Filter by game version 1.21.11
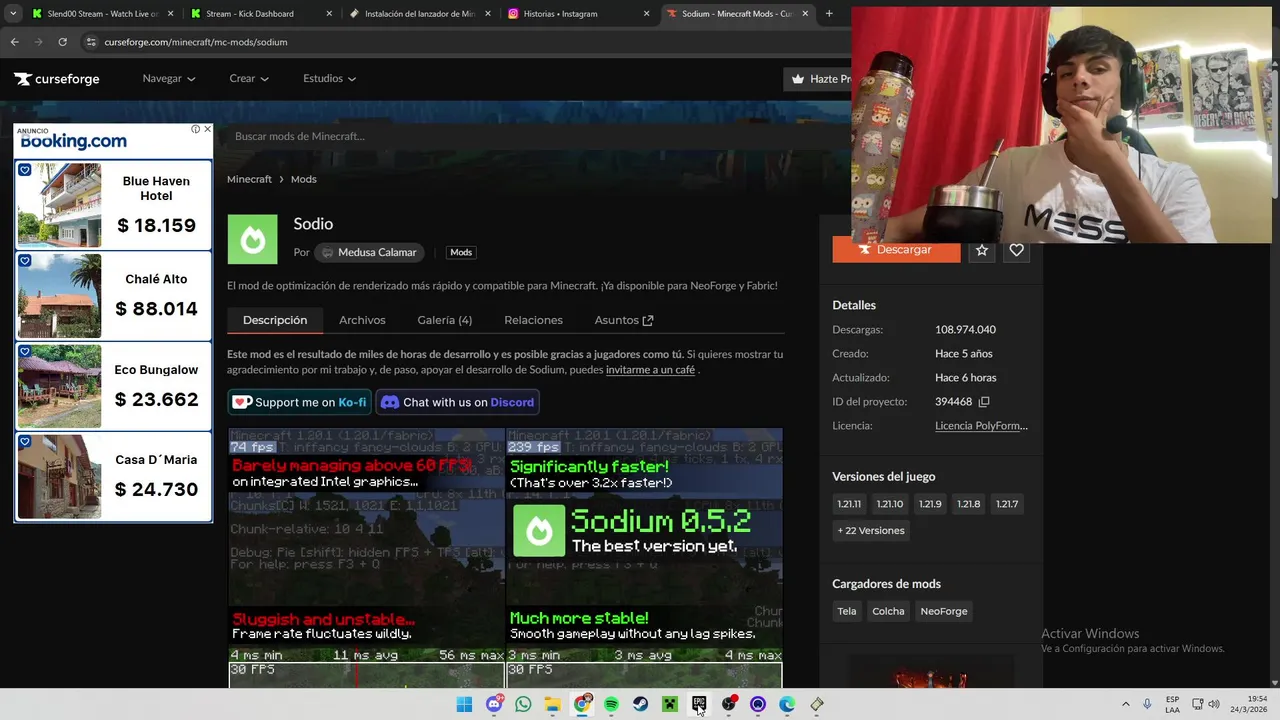 pyautogui.click(x=849, y=504)
